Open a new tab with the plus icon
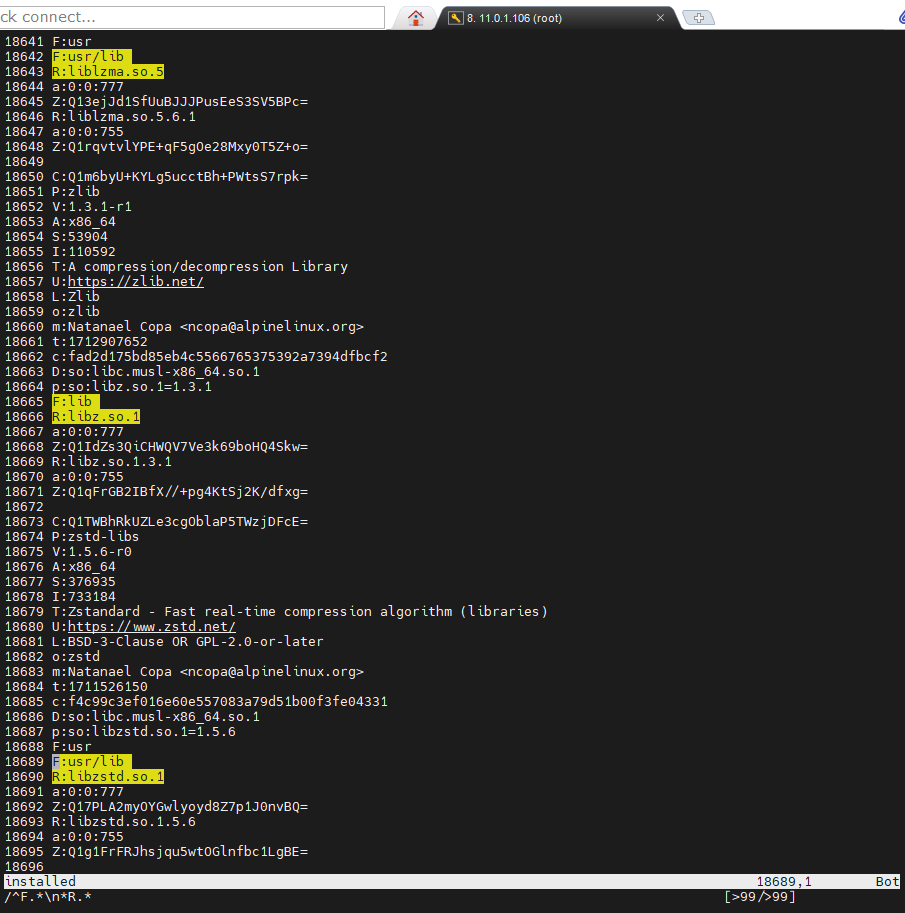 point(698,18)
